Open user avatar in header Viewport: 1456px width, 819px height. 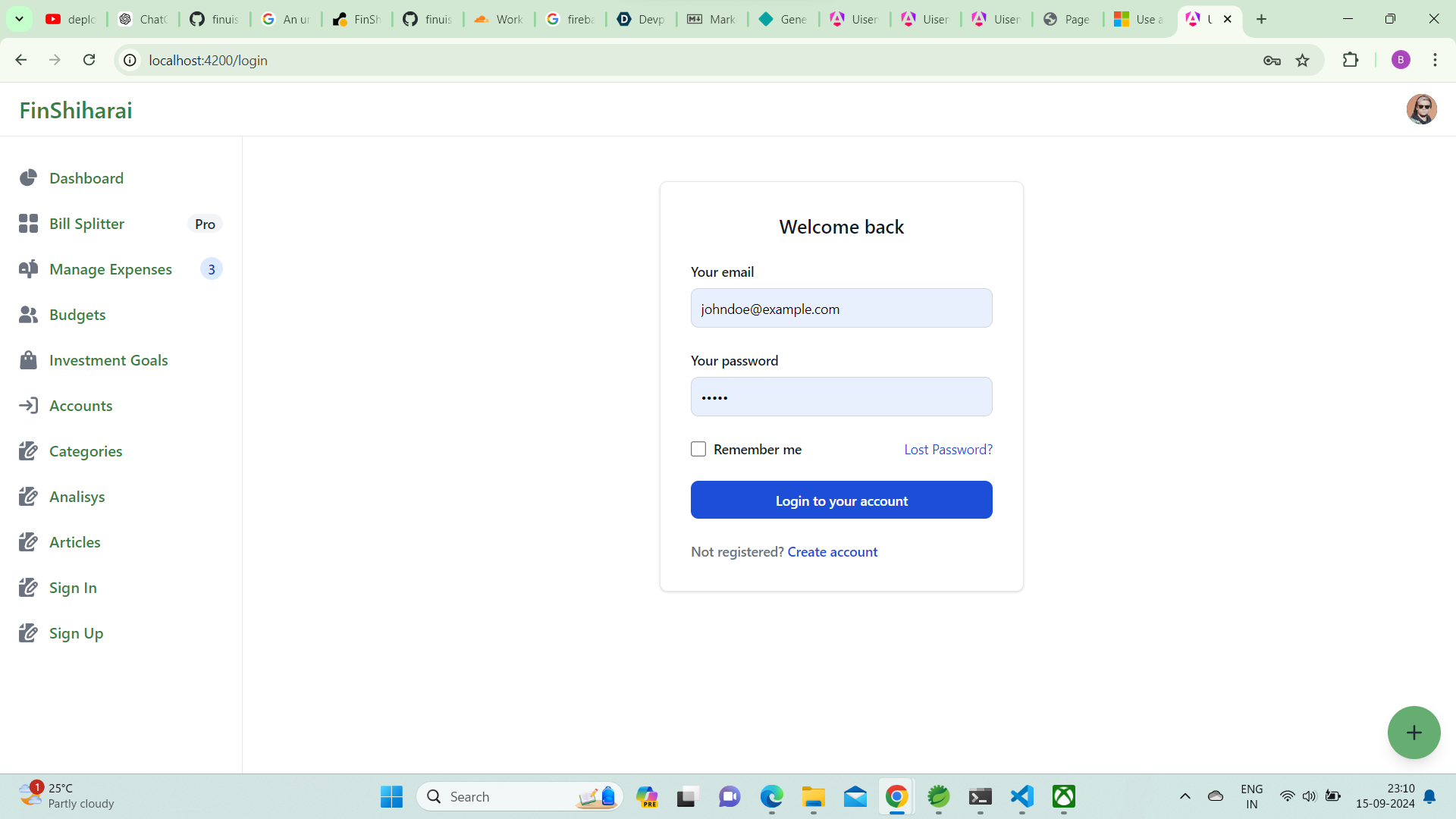click(x=1421, y=110)
